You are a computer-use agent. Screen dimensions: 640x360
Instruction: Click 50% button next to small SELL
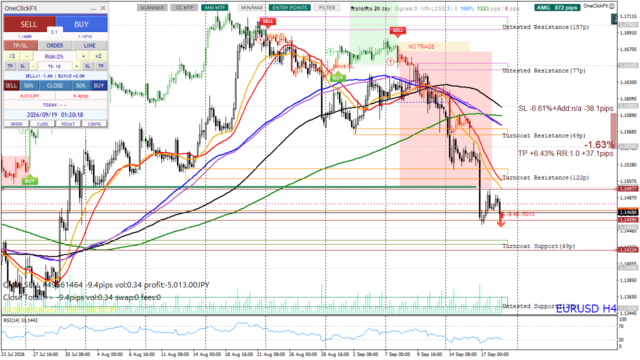pyautogui.click(x=29, y=86)
